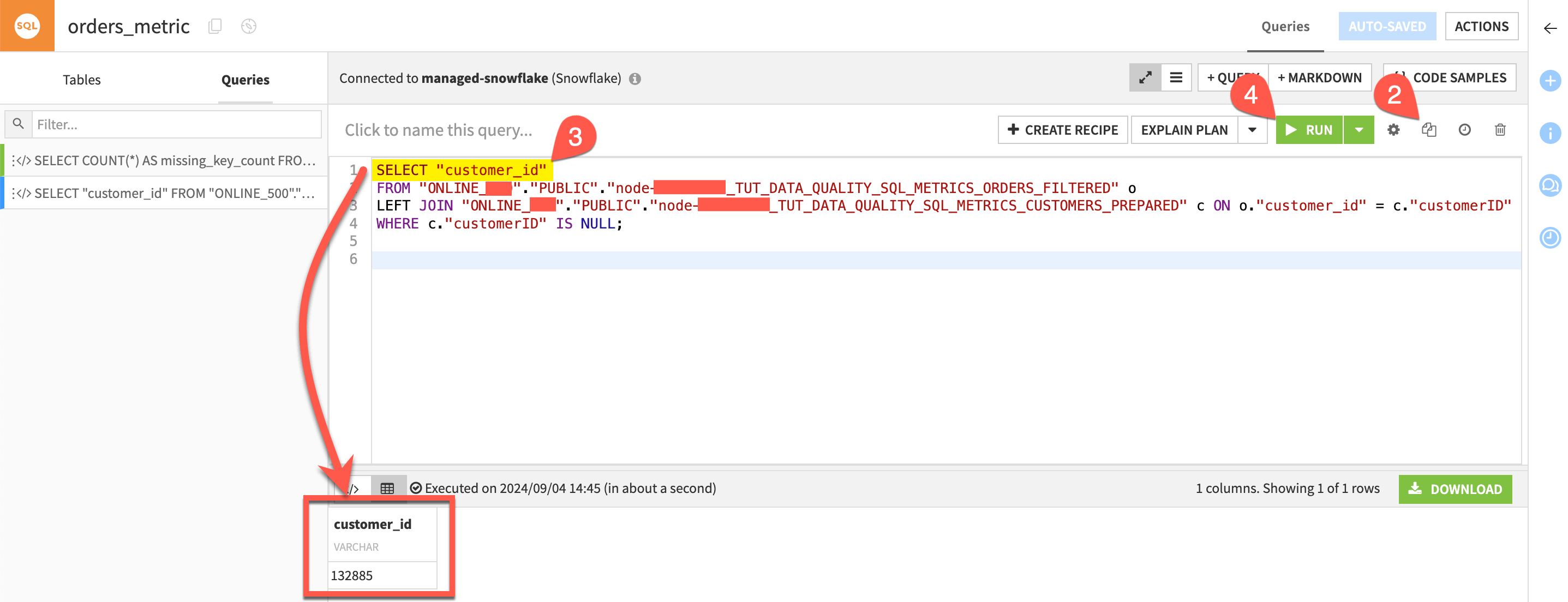Expand the EXPLAIN PLAN dropdown arrow

1254,129
